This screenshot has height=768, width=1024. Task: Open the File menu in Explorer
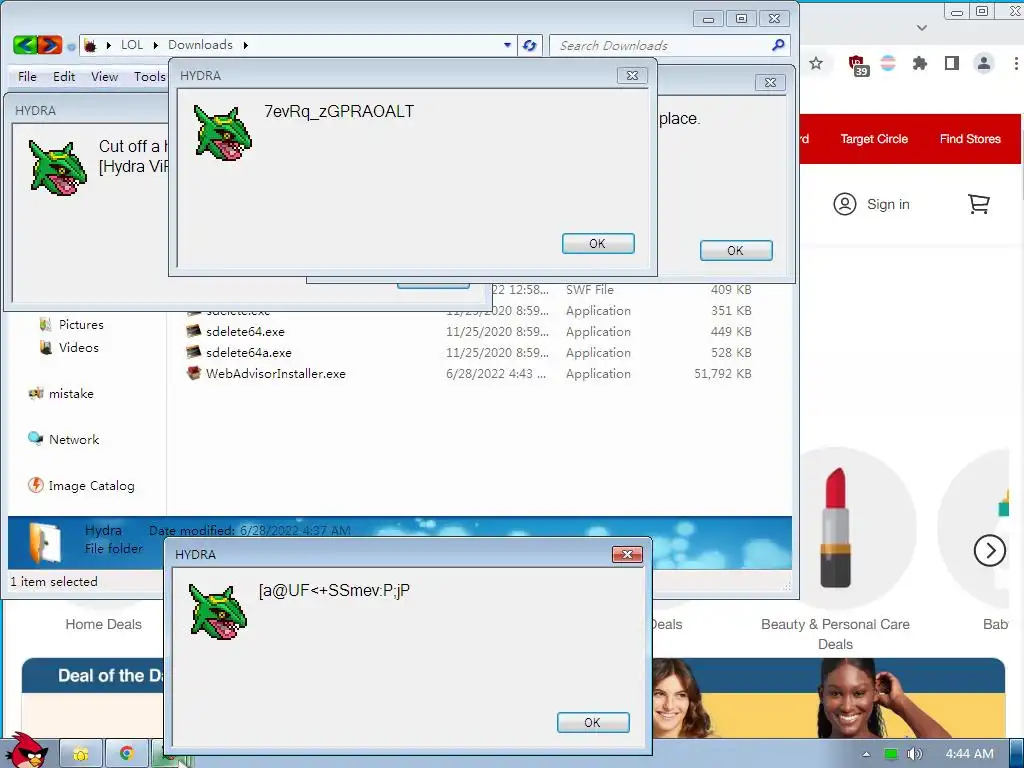pos(27,76)
